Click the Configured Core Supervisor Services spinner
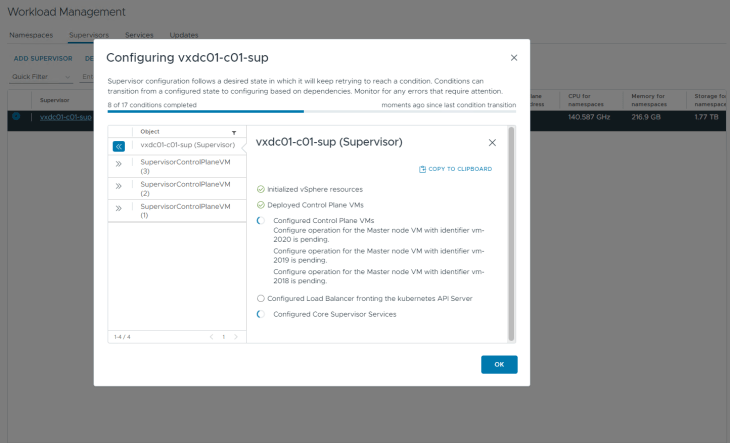Image resolution: width=730 pixels, height=443 pixels. tap(261, 314)
